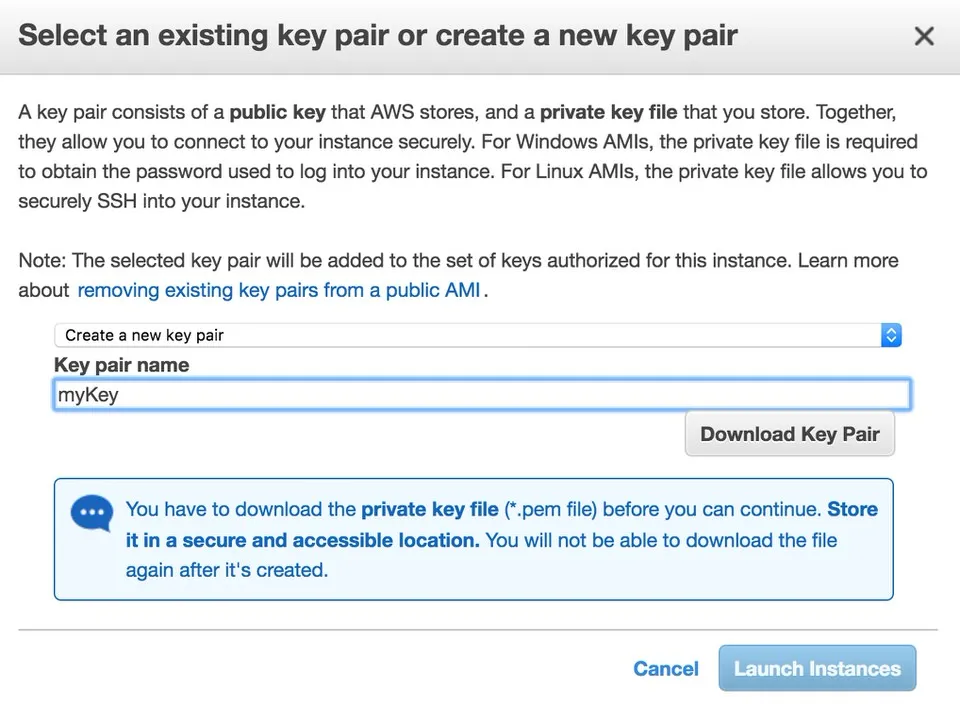This screenshot has height=704, width=960.
Task: Click the dialog title 'Select an existing key pair'
Action: click(x=377, y=35)
